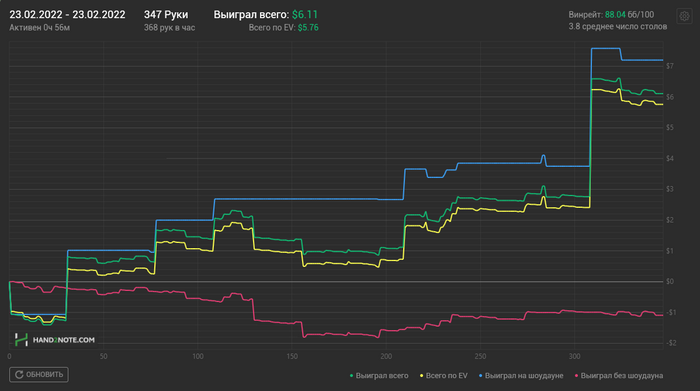Click the 3.8 среднее число столов text
The width and height of the screenshot is (700, 391).
coord(618,27)
